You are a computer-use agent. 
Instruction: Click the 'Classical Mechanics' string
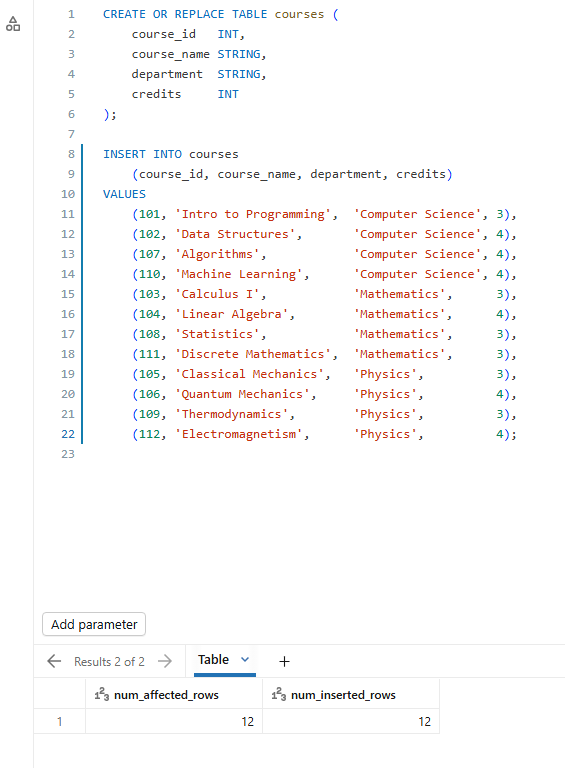tap(249, 374)
